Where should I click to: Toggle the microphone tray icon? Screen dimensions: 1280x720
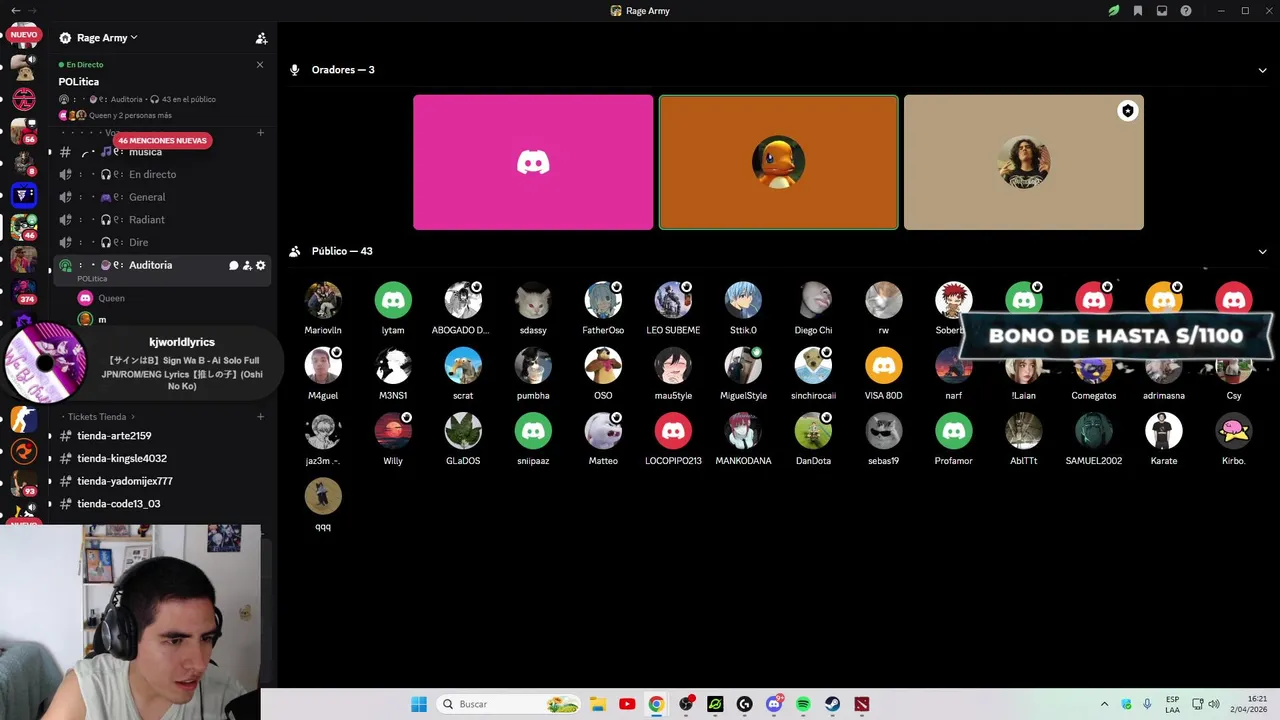(1147, 704)
